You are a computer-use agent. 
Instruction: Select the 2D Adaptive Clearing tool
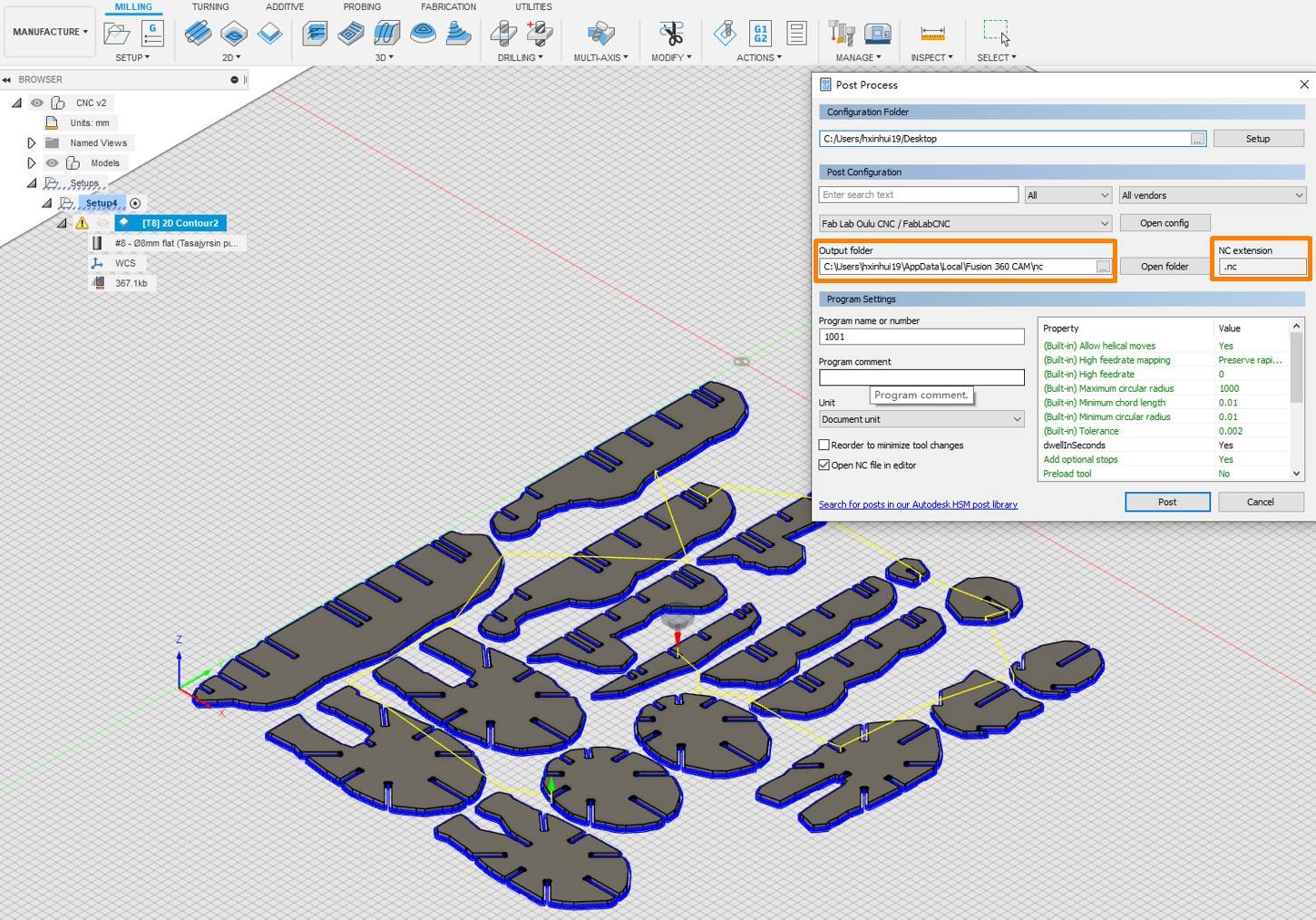(198, 34)
